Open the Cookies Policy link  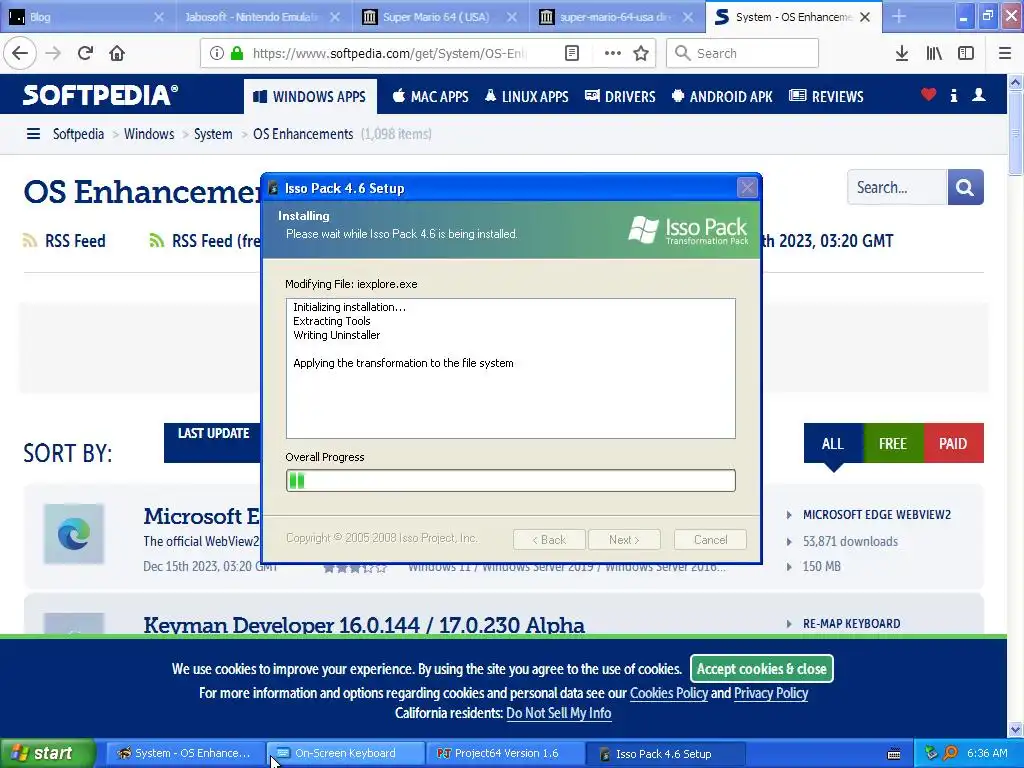point(668,693)
